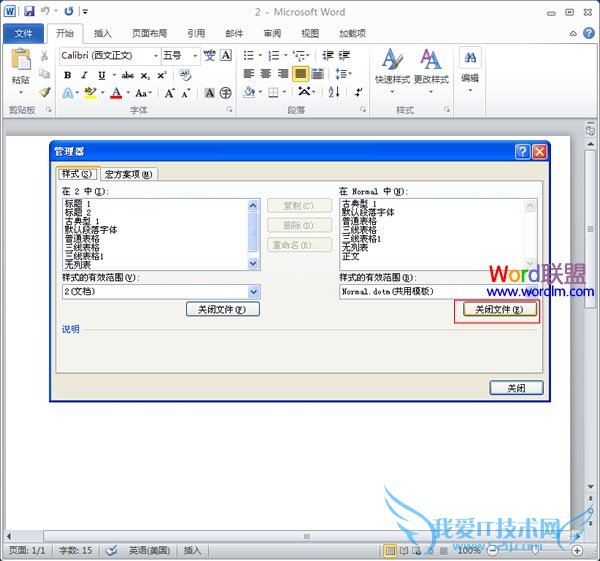The height and width of the screenshot is (561, 600).
Task: Align text left
Action: [x=249, y=73]
